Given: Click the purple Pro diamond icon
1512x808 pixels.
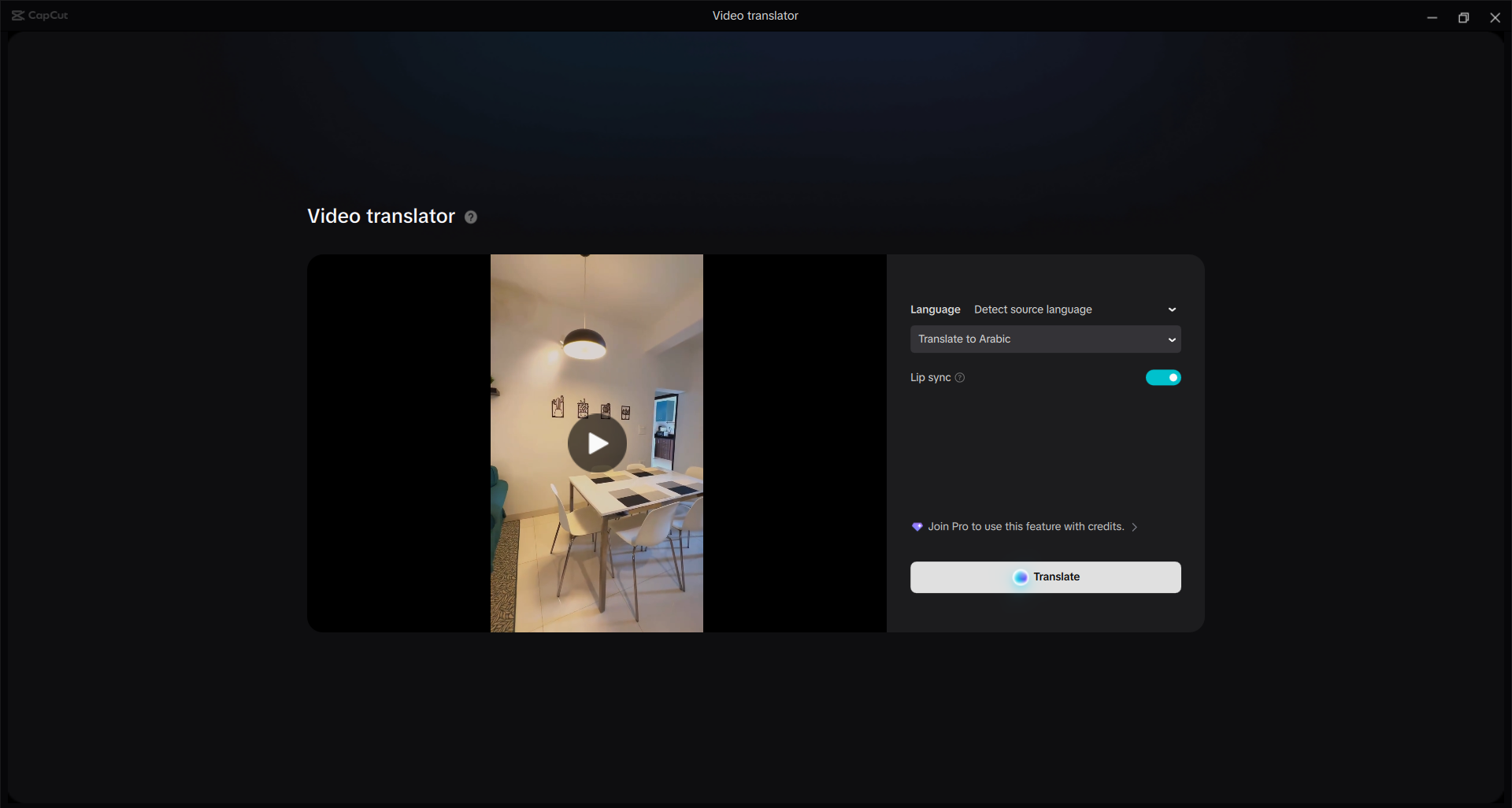Looking at the screenshot, I should tap(917, 526).
